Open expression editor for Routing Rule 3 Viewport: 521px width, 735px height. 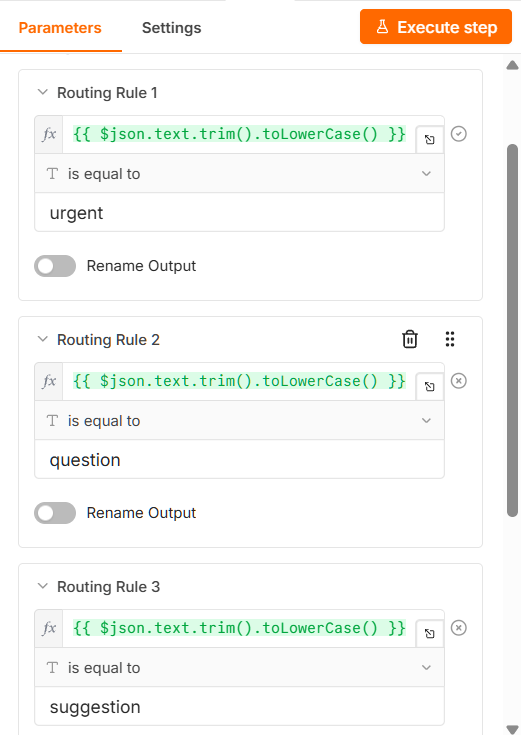tap(430, 634)
